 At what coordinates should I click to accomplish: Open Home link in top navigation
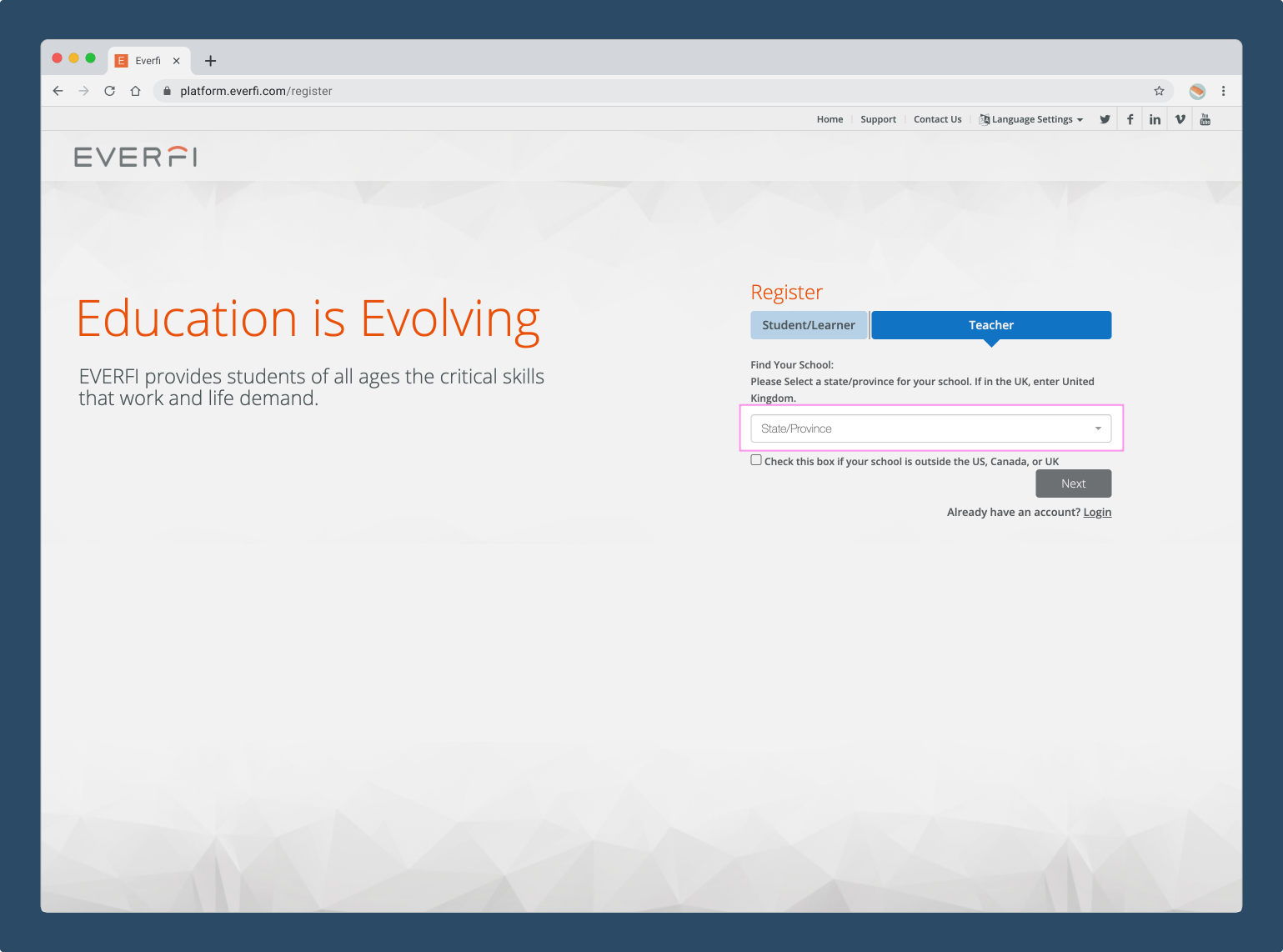(x=829, y=119)
